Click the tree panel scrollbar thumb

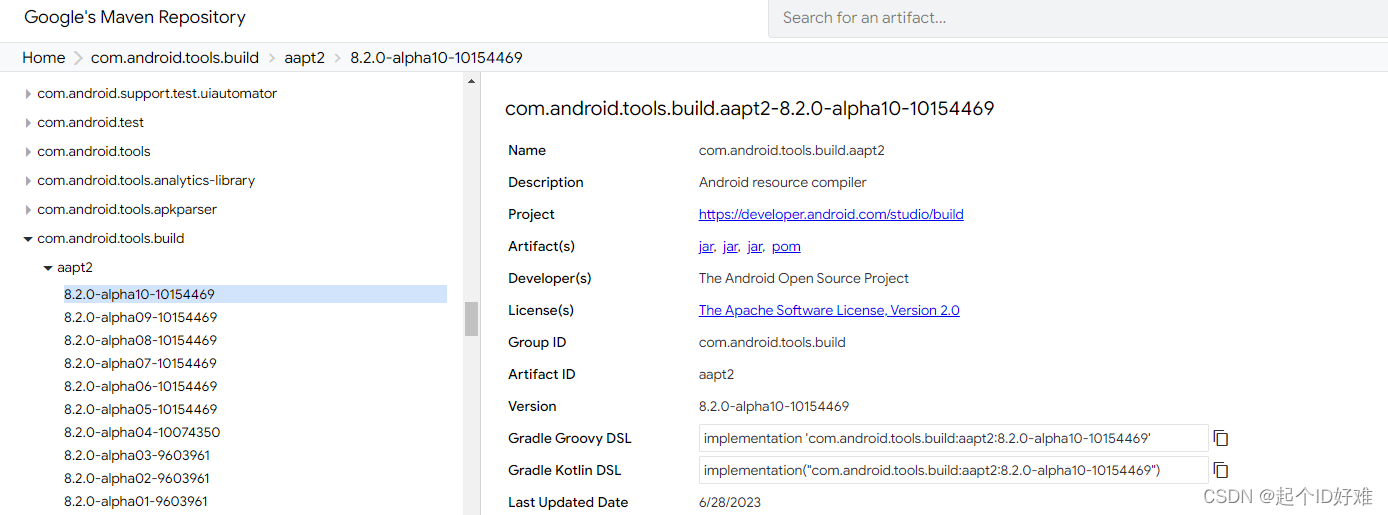[x=471, y=319]
